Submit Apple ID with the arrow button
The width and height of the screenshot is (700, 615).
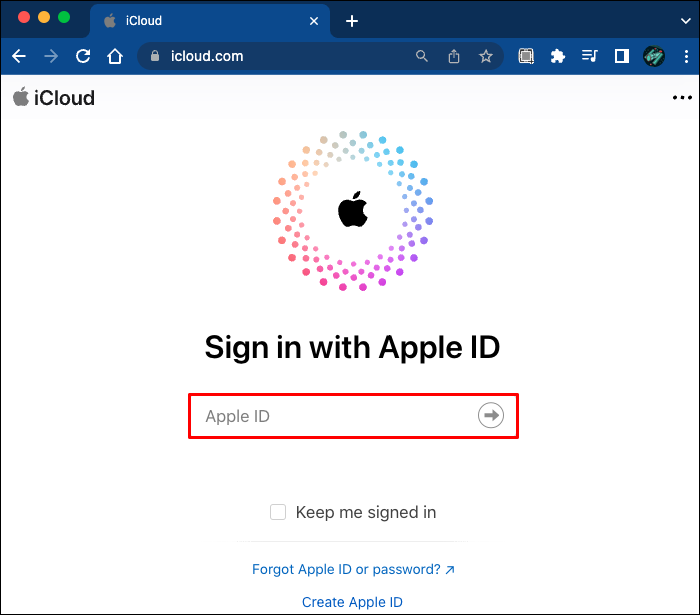click(x=491, y=416)
